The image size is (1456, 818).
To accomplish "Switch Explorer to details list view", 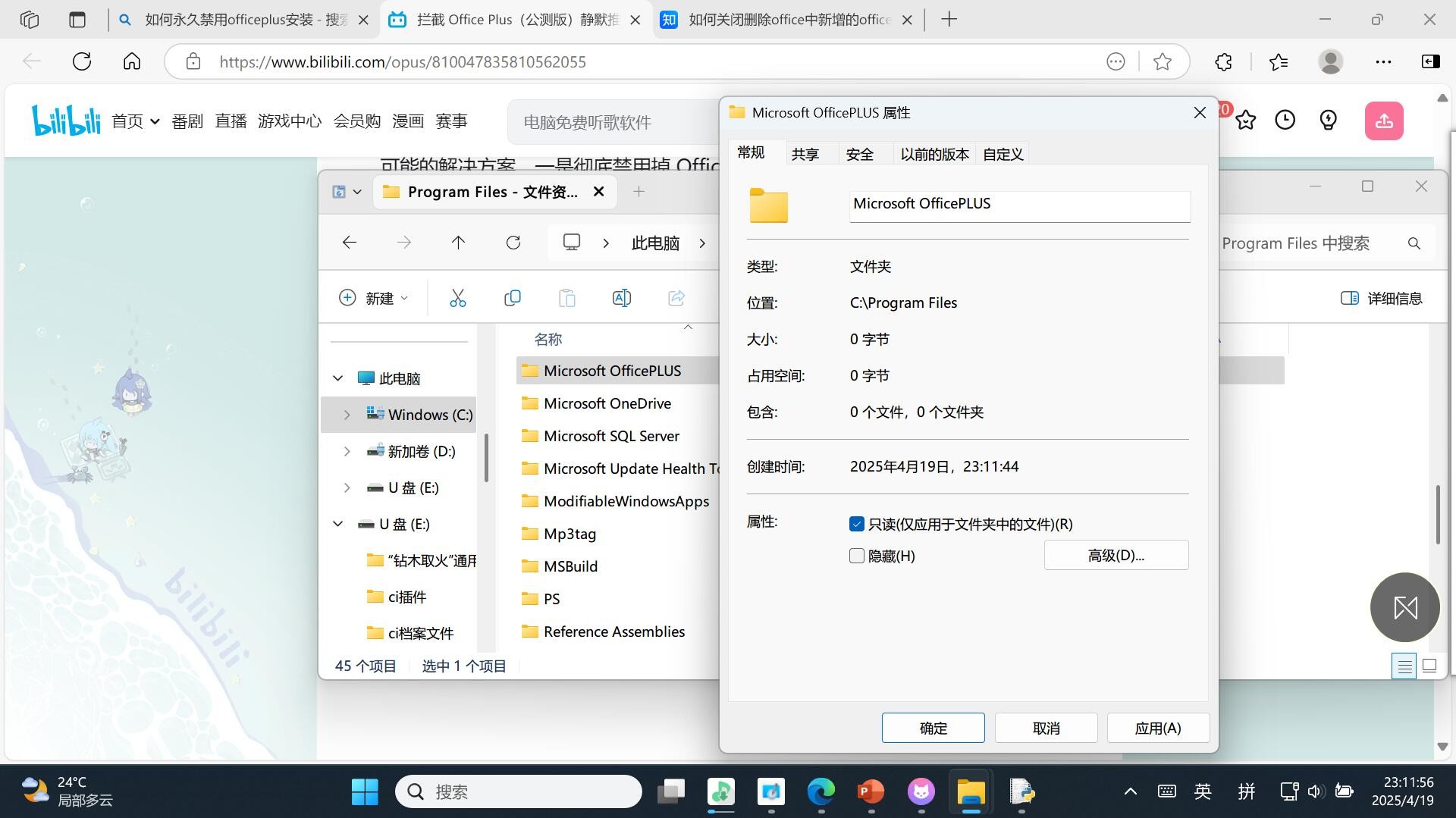I will point(1404,666).
